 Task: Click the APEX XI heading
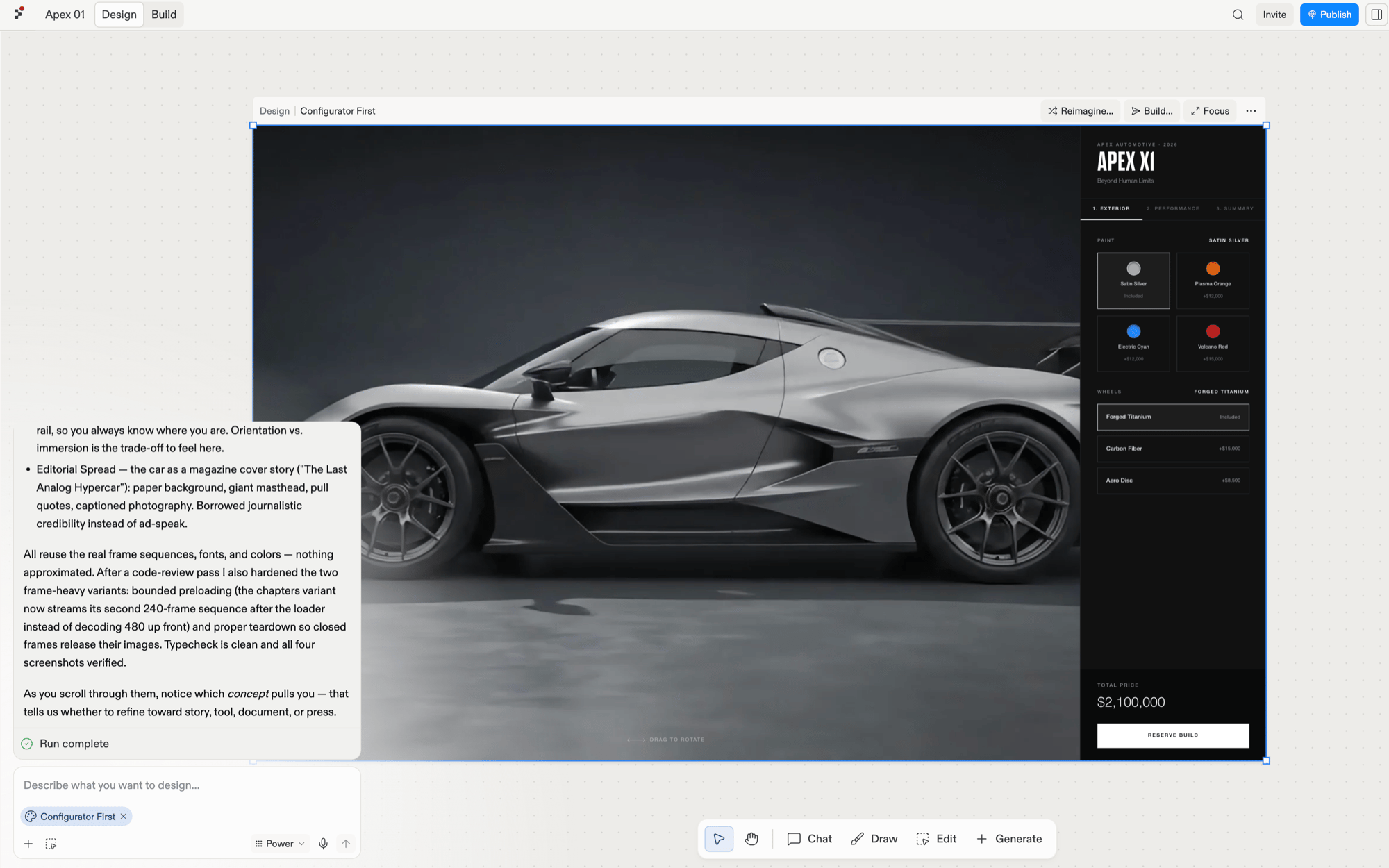click(x=1126, y=162)
